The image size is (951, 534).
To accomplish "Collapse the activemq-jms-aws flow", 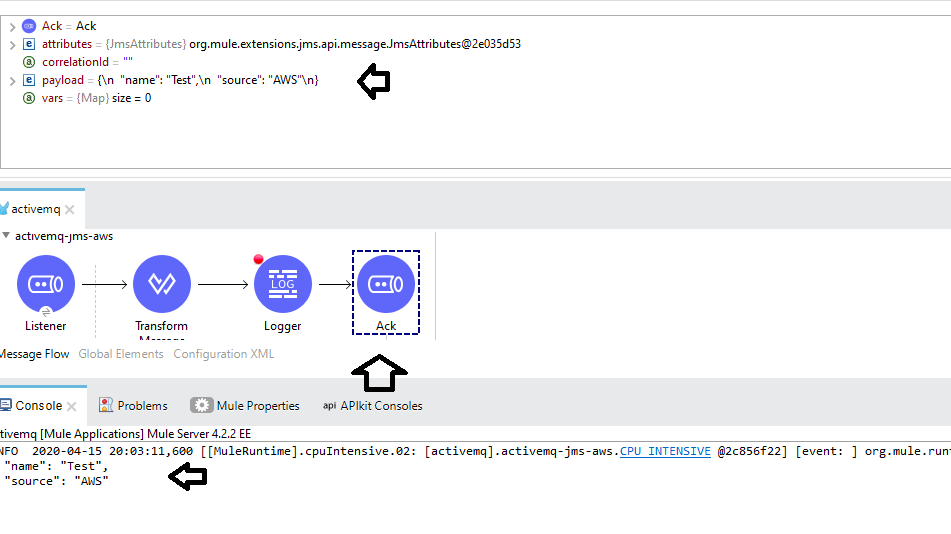I will [x=6, y=235].
